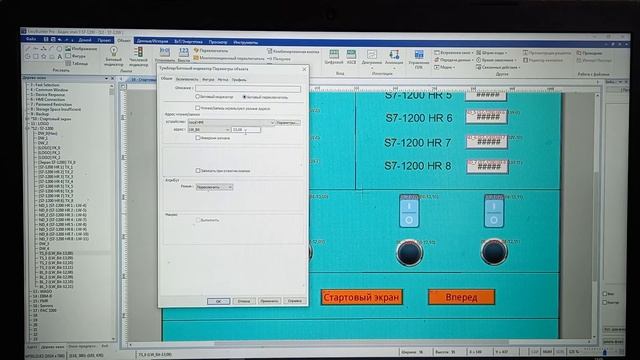Open the window tree panel pin dropdown
The image size is (640, 360).
click(x=107, y=78)
